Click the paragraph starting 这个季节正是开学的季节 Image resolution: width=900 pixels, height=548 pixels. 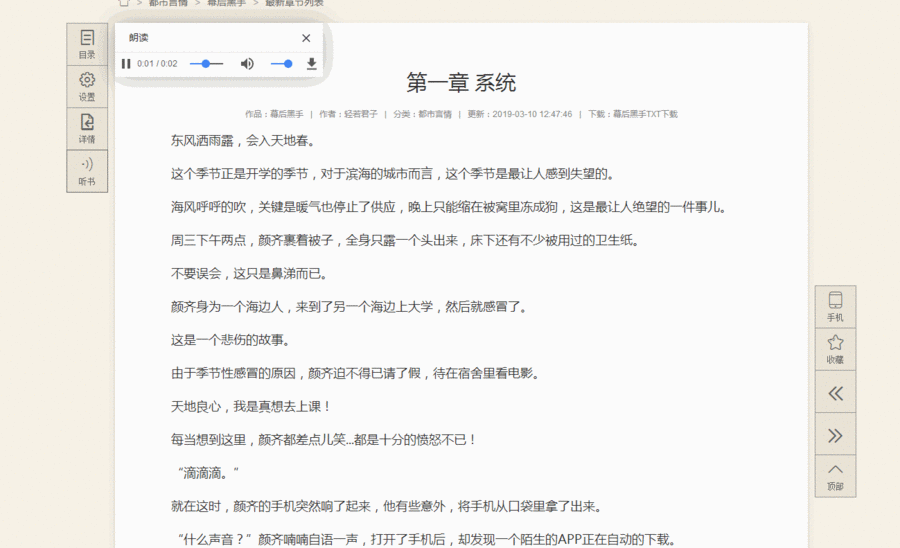click(x=393, y=174)
